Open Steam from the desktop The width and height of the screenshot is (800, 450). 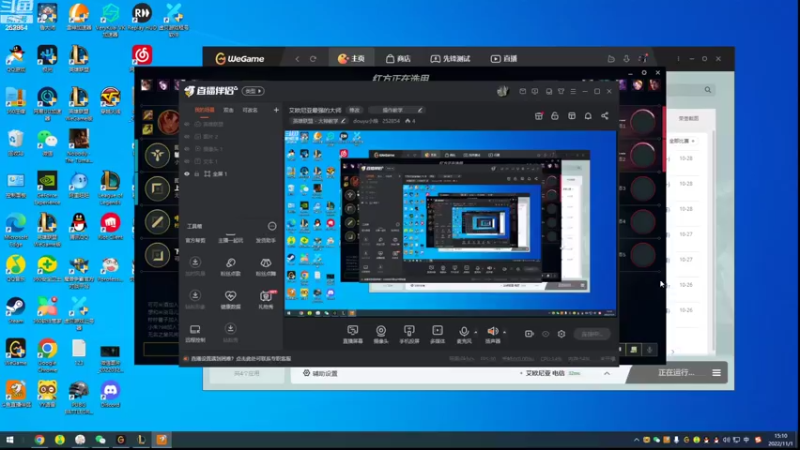15,311
